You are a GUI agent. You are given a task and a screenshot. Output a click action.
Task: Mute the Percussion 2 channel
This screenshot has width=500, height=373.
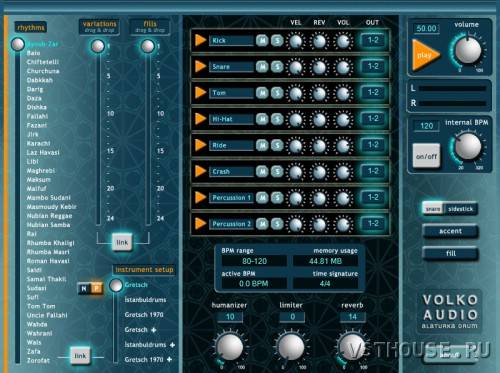tap(262, 224)
